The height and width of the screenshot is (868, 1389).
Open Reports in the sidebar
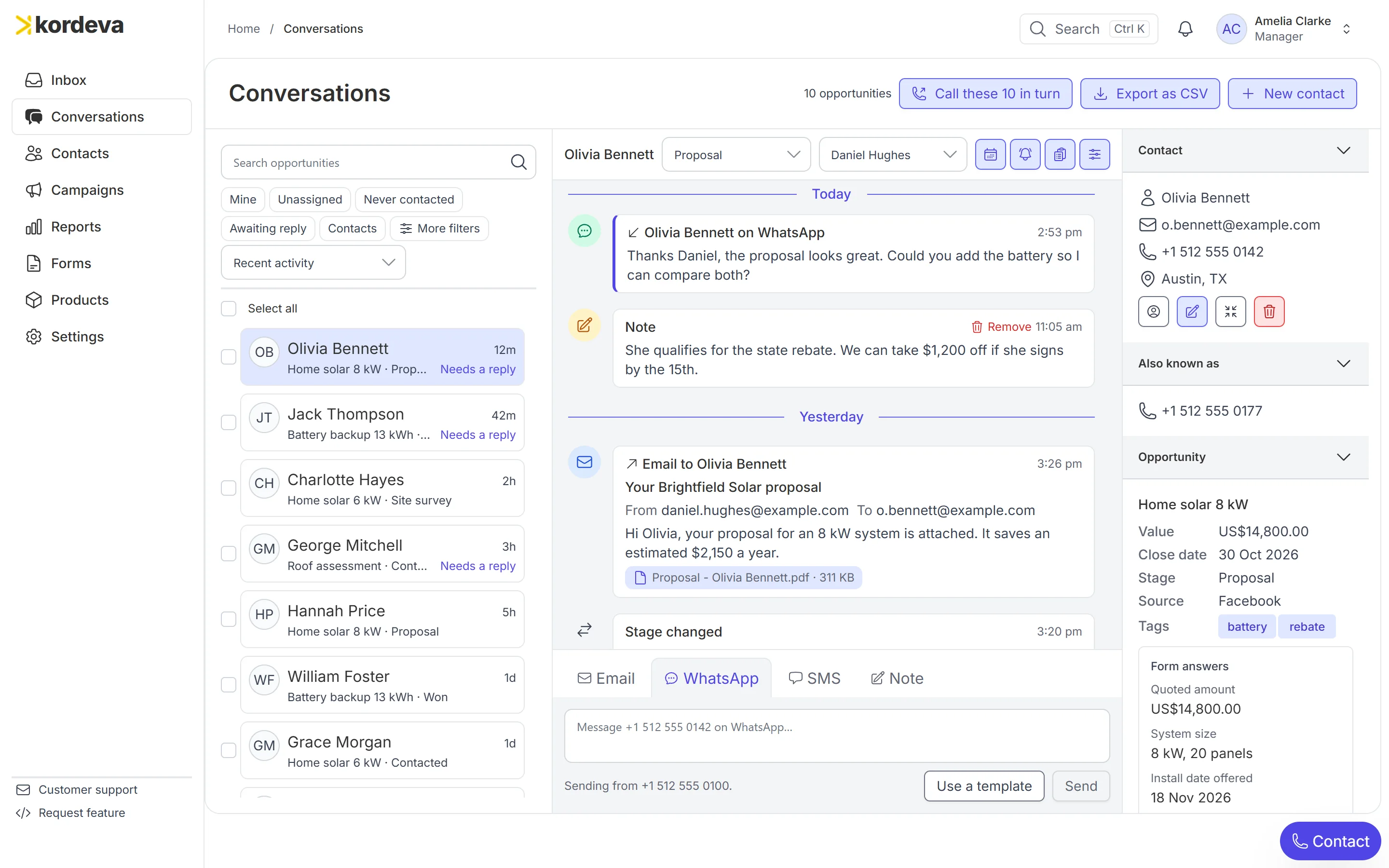click(102, 227)
